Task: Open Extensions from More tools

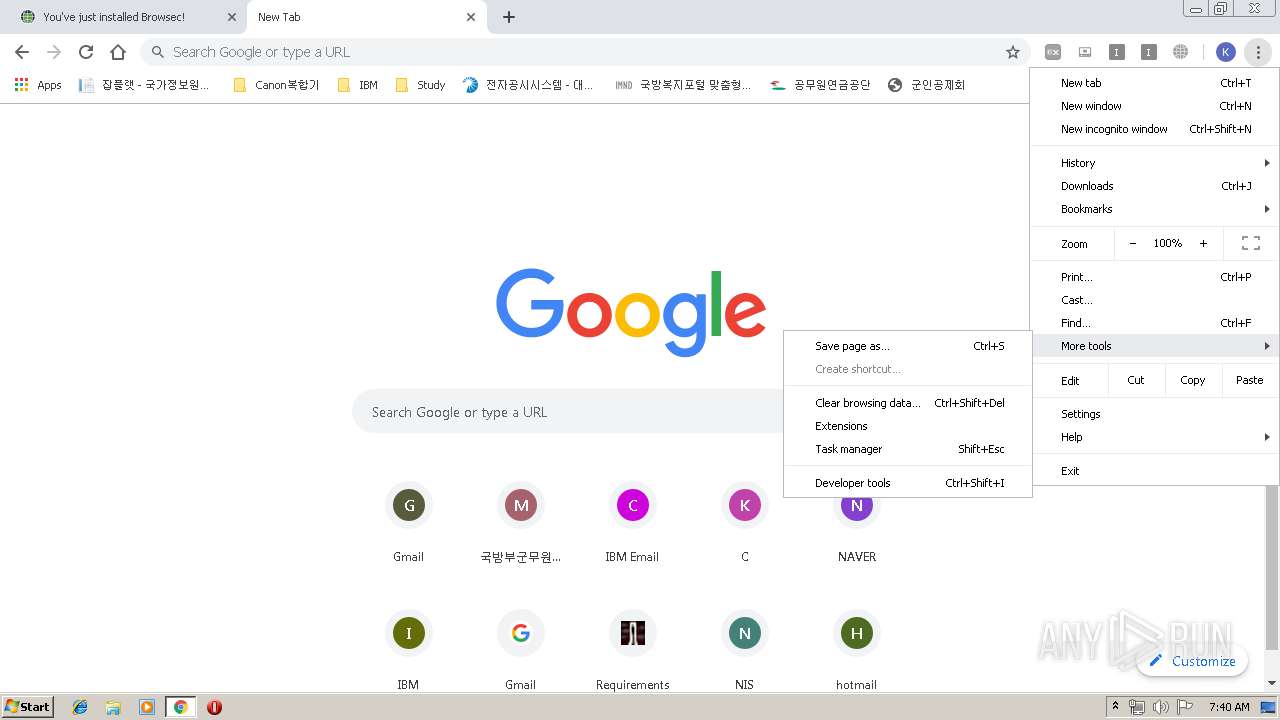Action: 908,426
